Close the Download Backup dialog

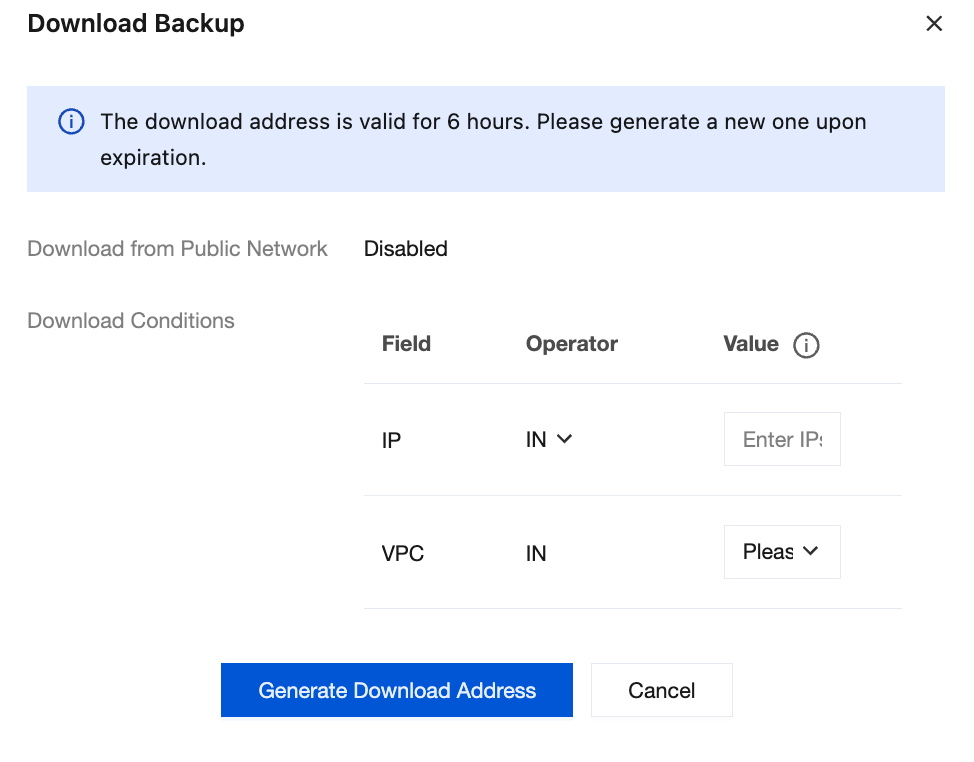pos(934,24)
